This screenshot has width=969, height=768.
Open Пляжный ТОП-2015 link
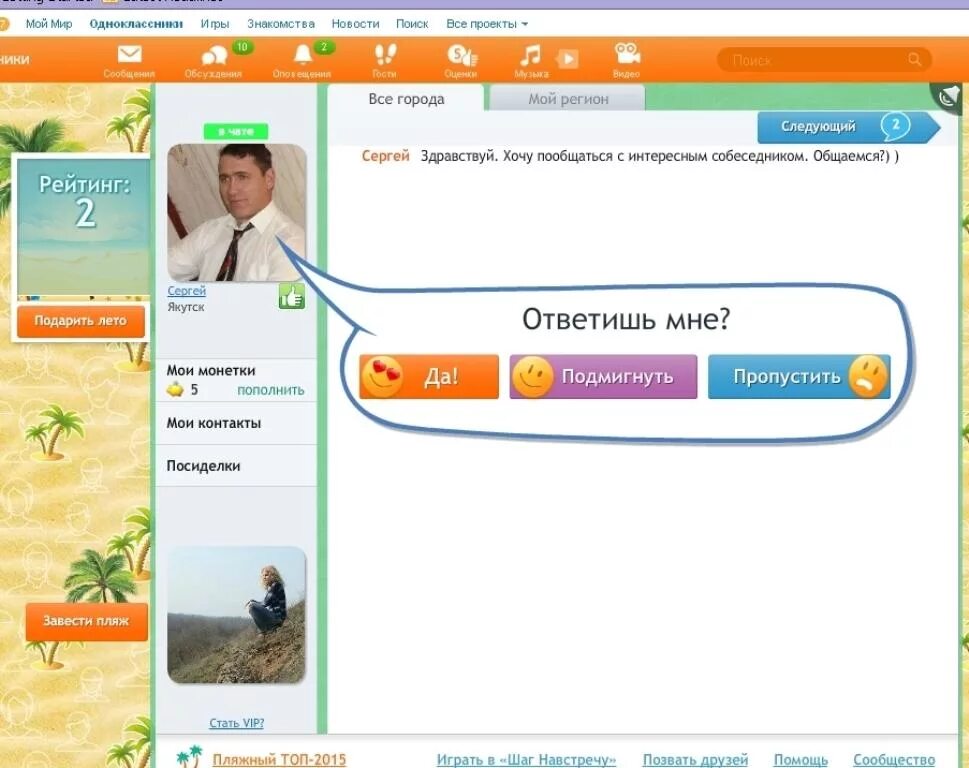click(279, 759)
